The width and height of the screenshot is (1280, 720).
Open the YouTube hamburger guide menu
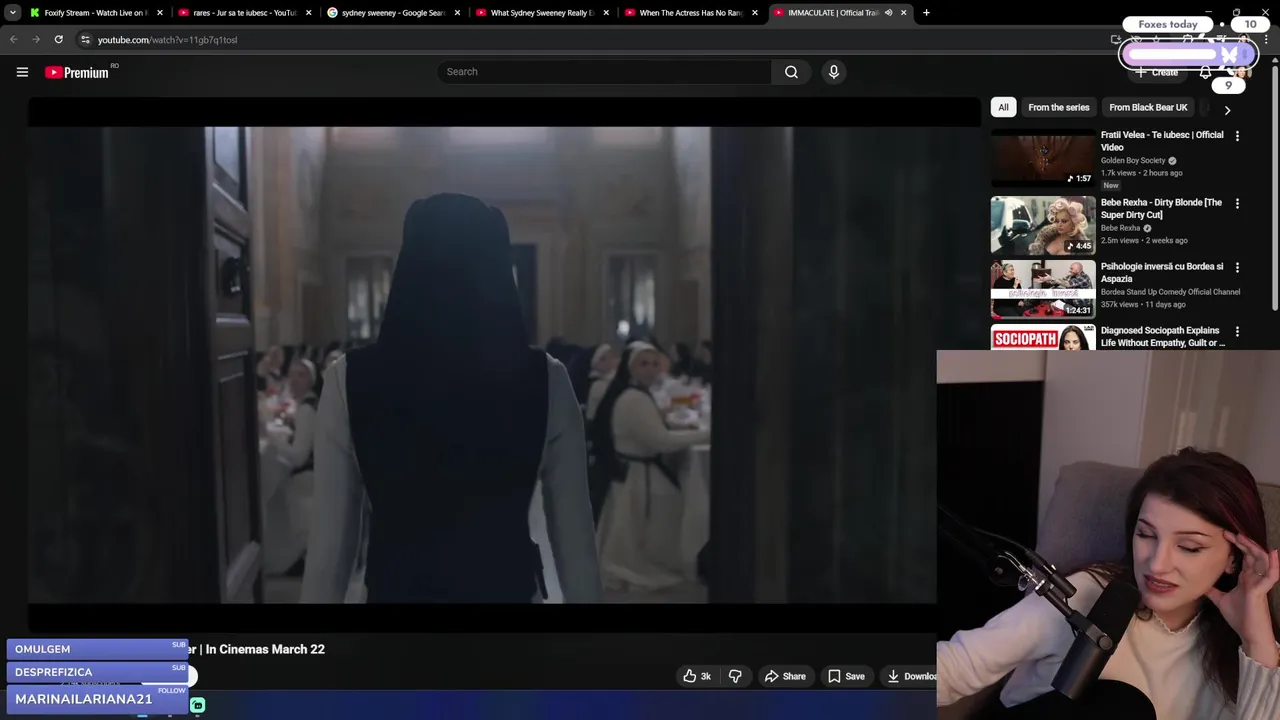click(x=22, y=72)
